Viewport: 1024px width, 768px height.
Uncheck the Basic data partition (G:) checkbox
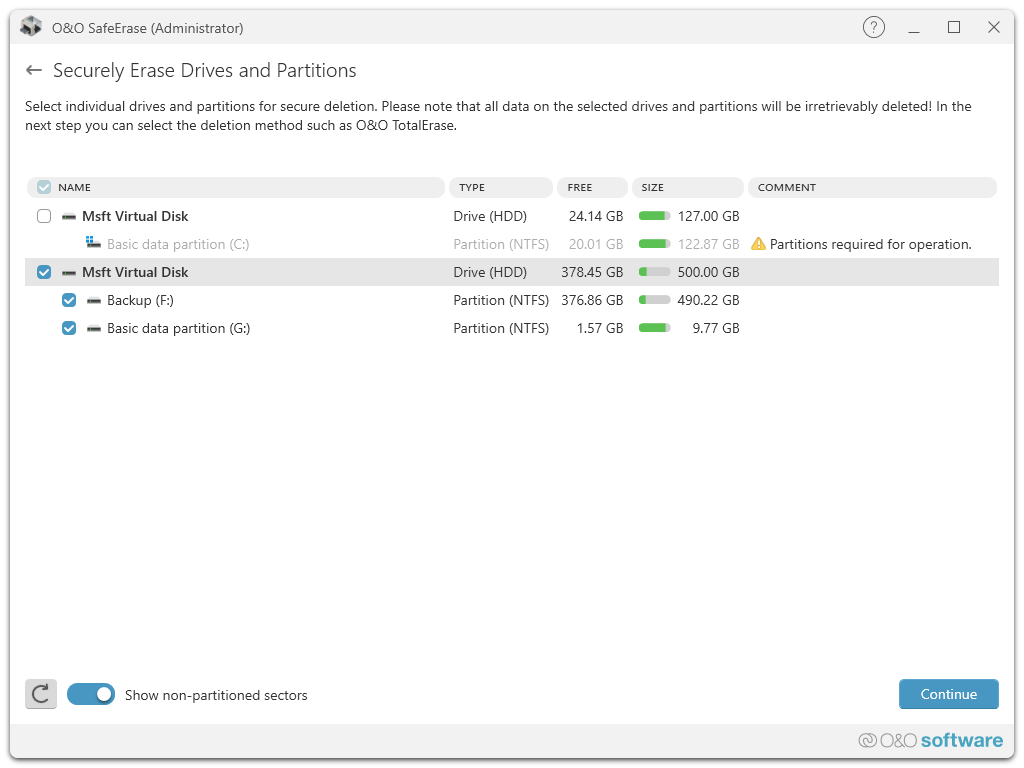point(69,328)
